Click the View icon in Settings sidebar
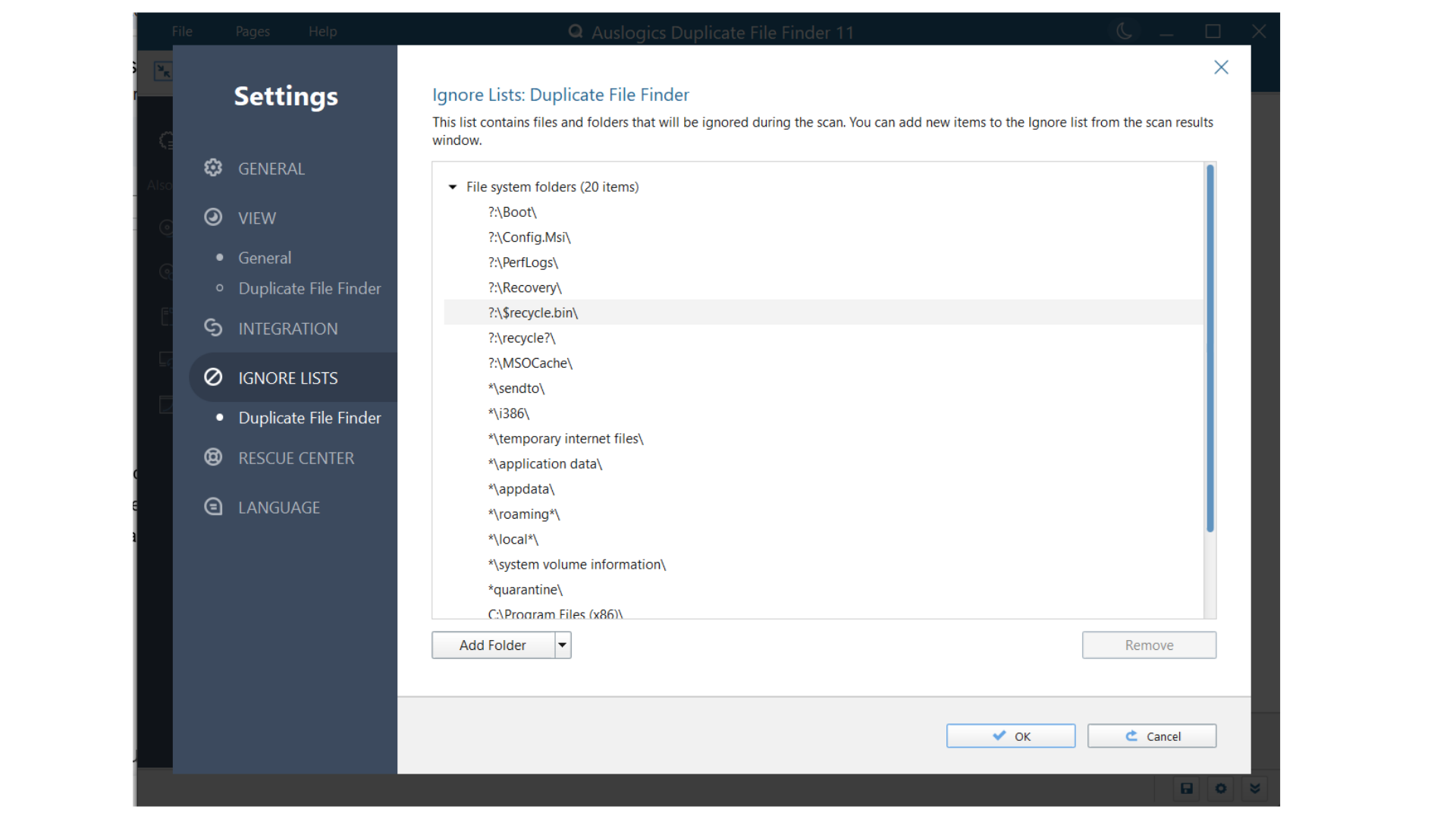 213,218
